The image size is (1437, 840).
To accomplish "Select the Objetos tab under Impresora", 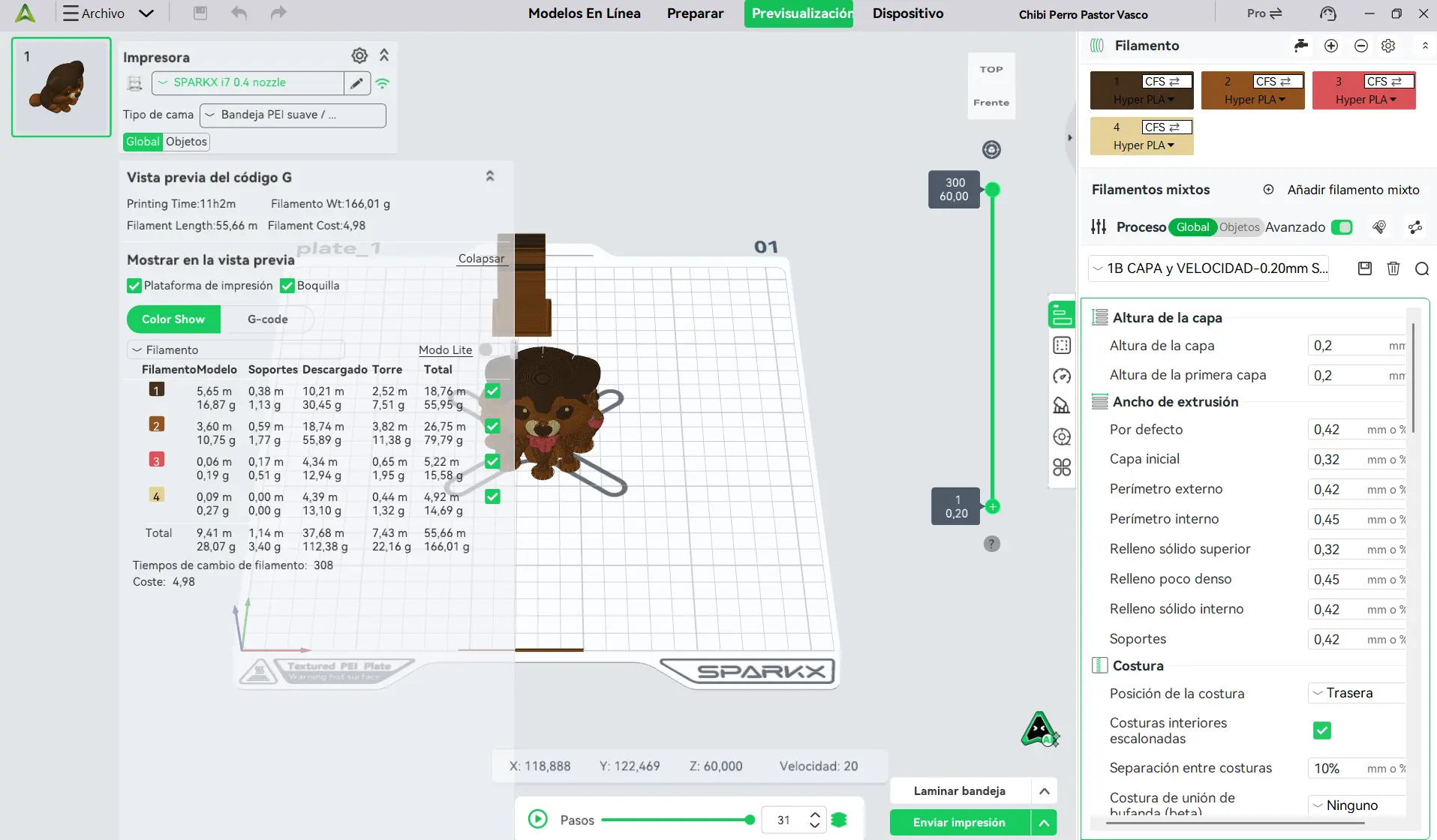I will click(186, 142).
